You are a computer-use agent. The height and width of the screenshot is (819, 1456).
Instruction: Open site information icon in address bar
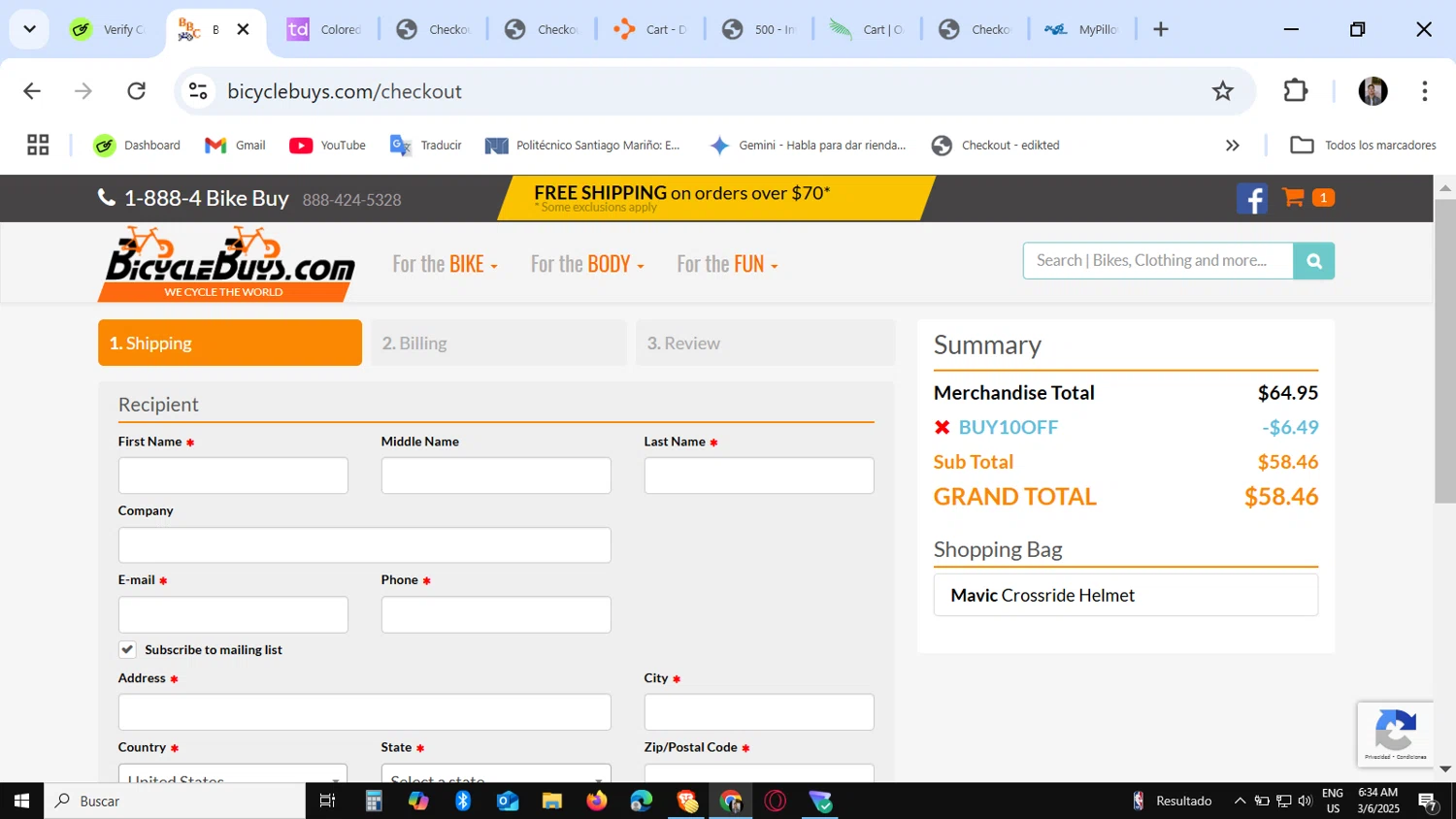point(198,91)
